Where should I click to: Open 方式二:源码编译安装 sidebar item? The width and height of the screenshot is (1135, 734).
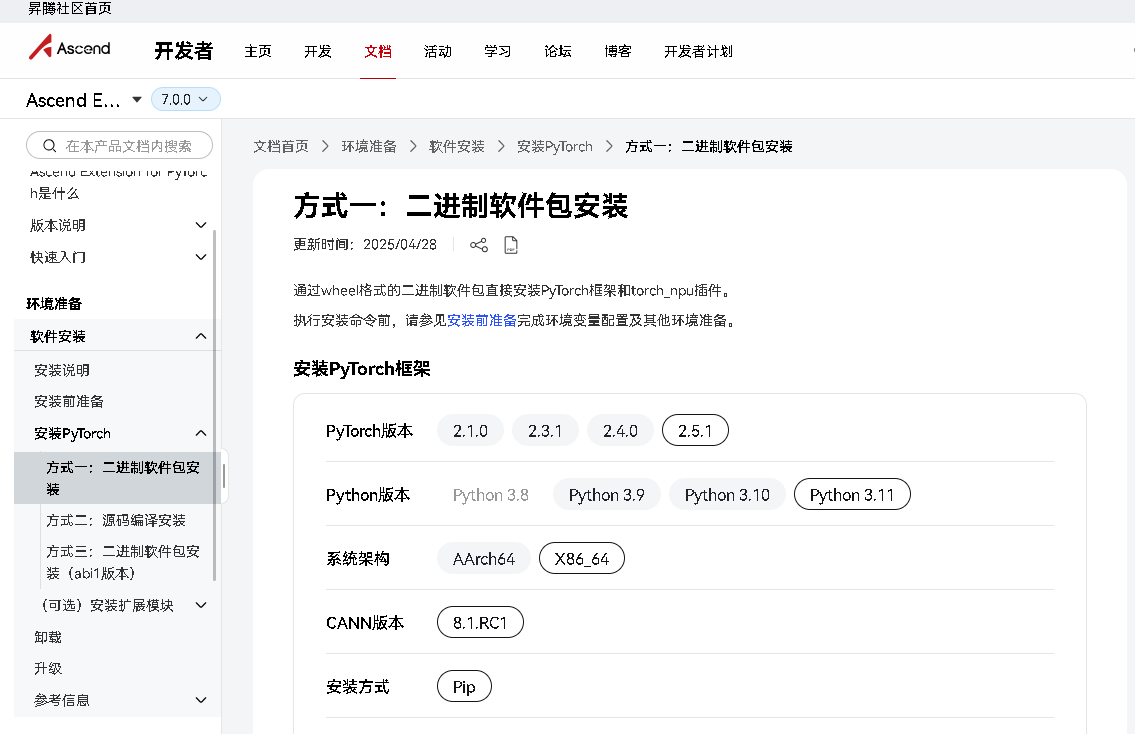(x=116, y=520)
